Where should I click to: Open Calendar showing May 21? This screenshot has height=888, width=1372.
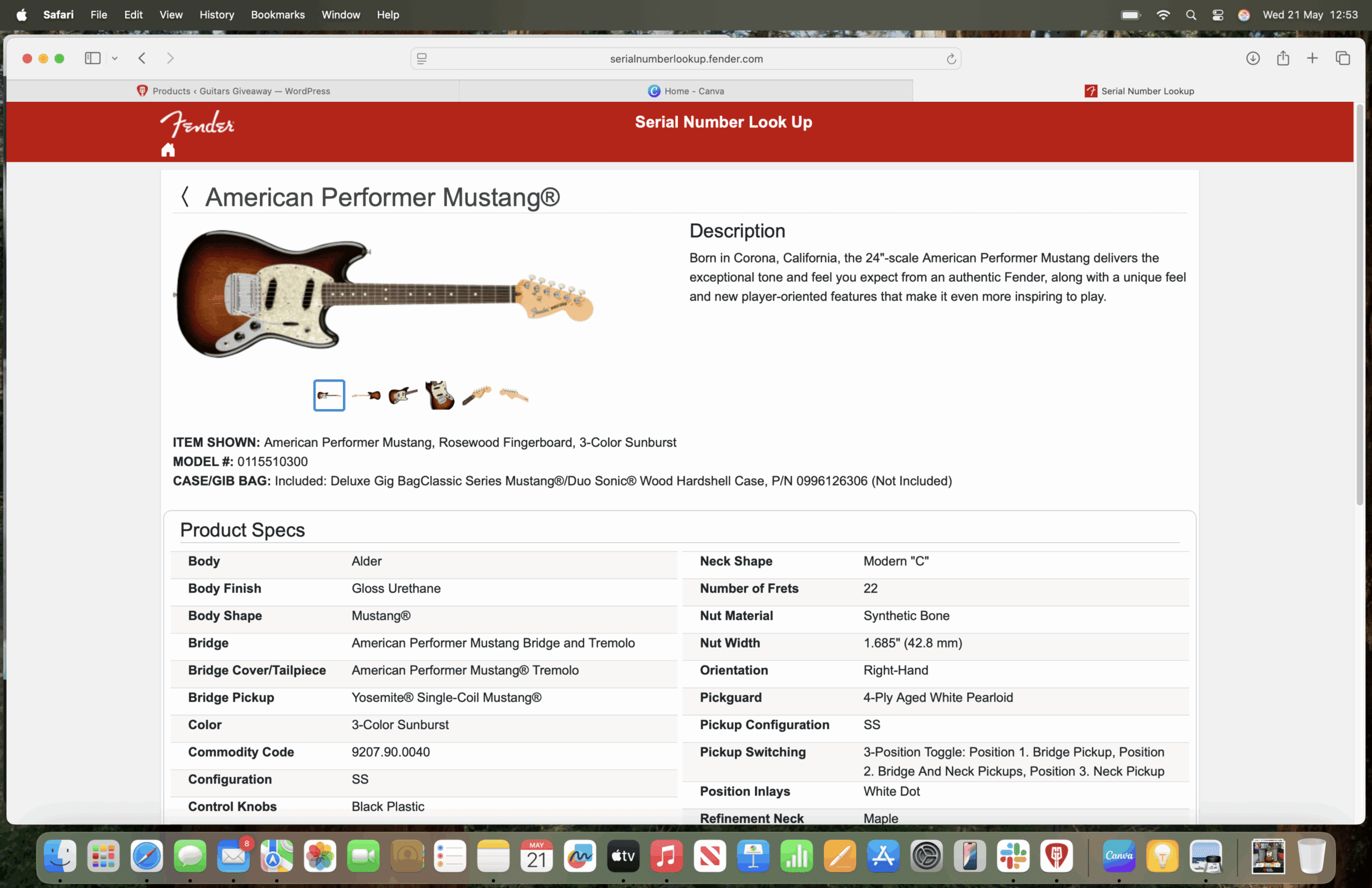point(537,856)
